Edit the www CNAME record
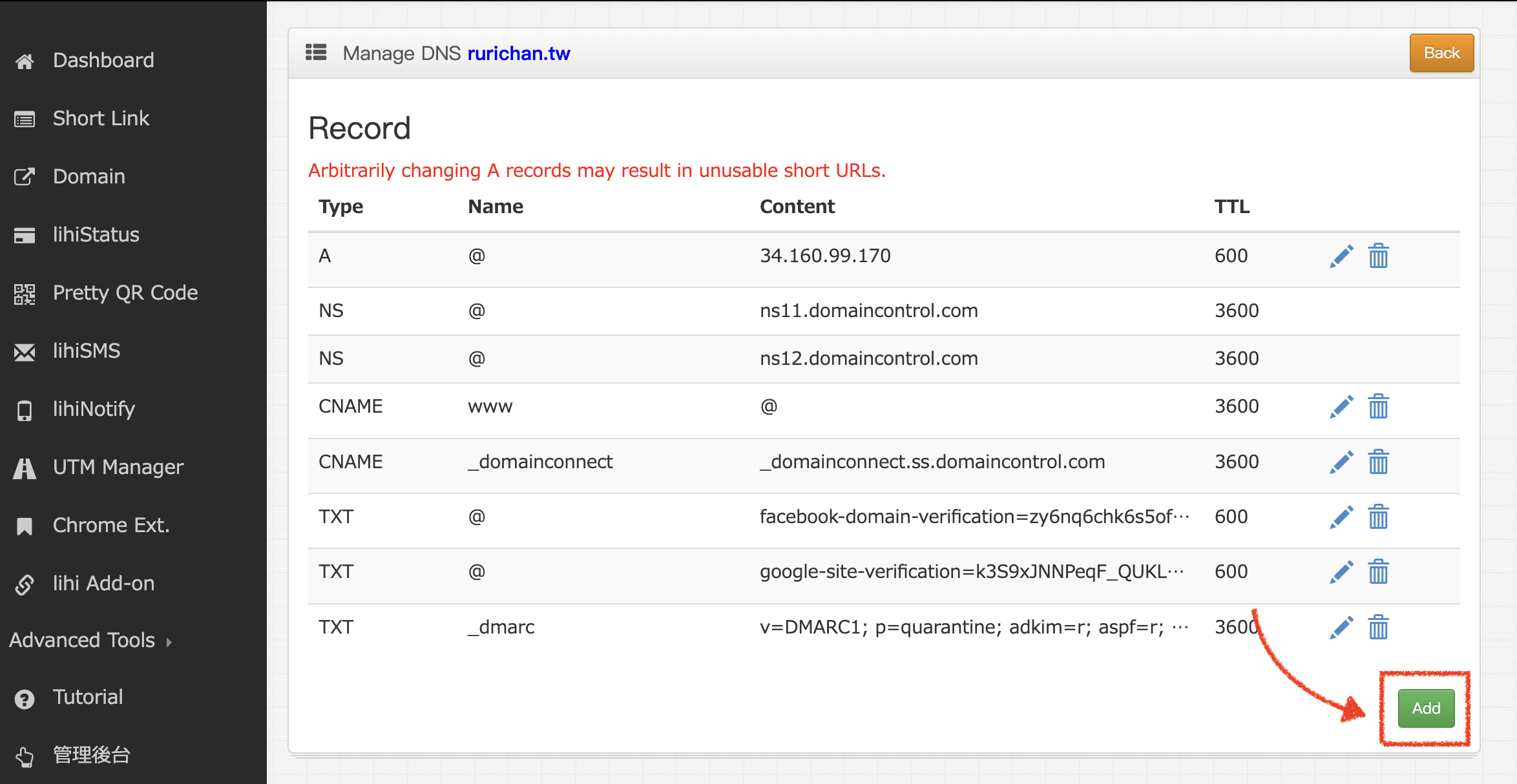Image resolution: width=1517 pixels, height=784 pixels. click(x=1341, y=407)
